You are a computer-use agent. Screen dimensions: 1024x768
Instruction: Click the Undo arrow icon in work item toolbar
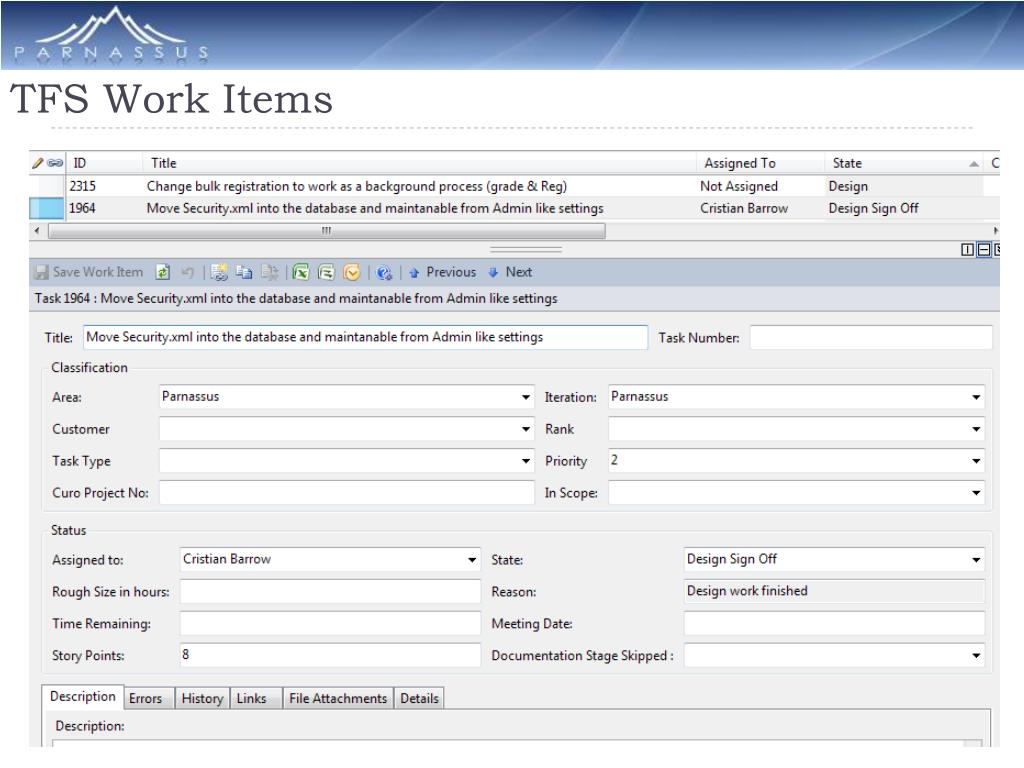pyautogui.click(x=188, y=272)
